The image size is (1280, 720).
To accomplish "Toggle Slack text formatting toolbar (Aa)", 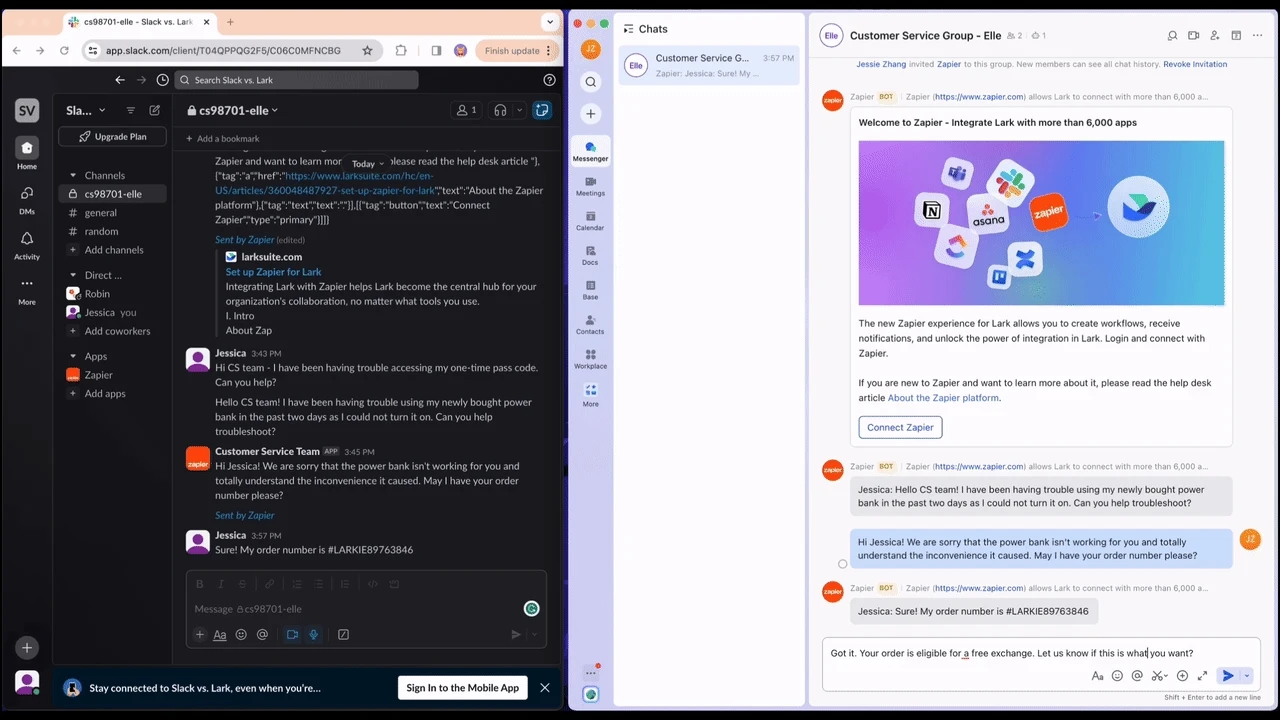I will coord(220,634).
